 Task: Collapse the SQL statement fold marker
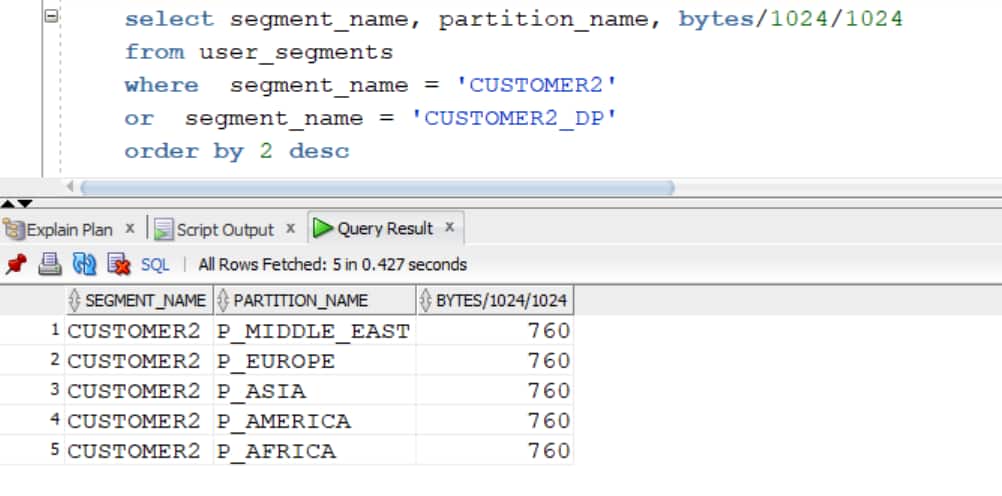(x=52, y=17)
